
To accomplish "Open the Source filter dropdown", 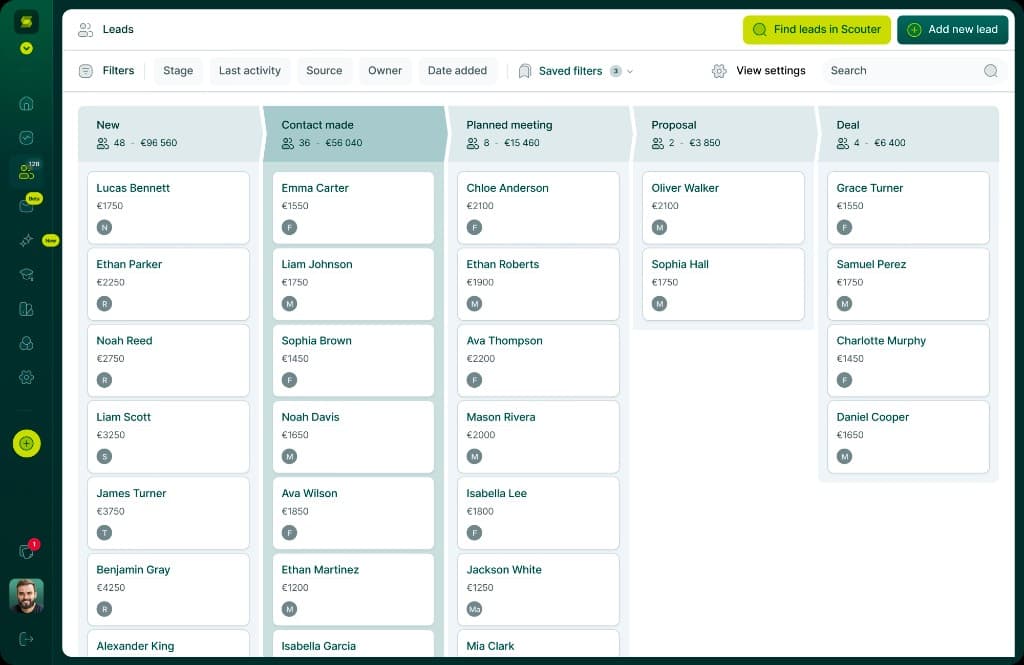I will point(324,71).
